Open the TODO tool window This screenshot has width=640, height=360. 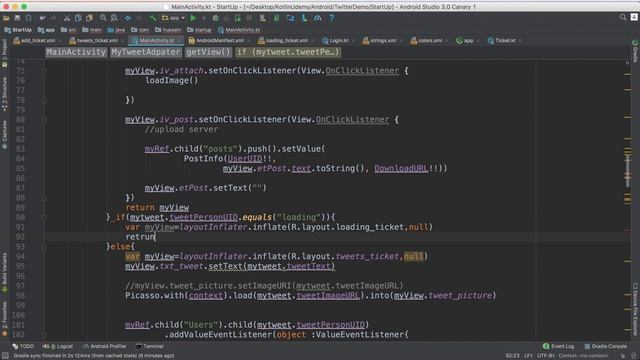click(x=23, y=346)
